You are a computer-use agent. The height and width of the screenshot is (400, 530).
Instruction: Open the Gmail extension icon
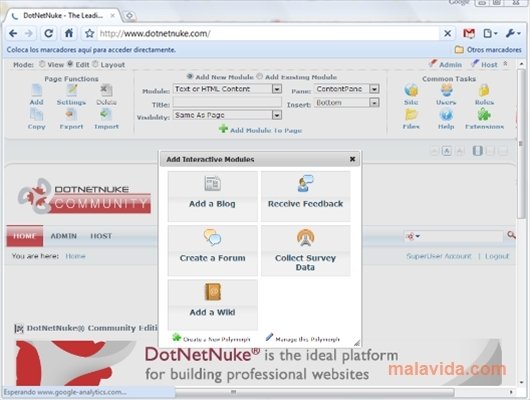[469, 33]
